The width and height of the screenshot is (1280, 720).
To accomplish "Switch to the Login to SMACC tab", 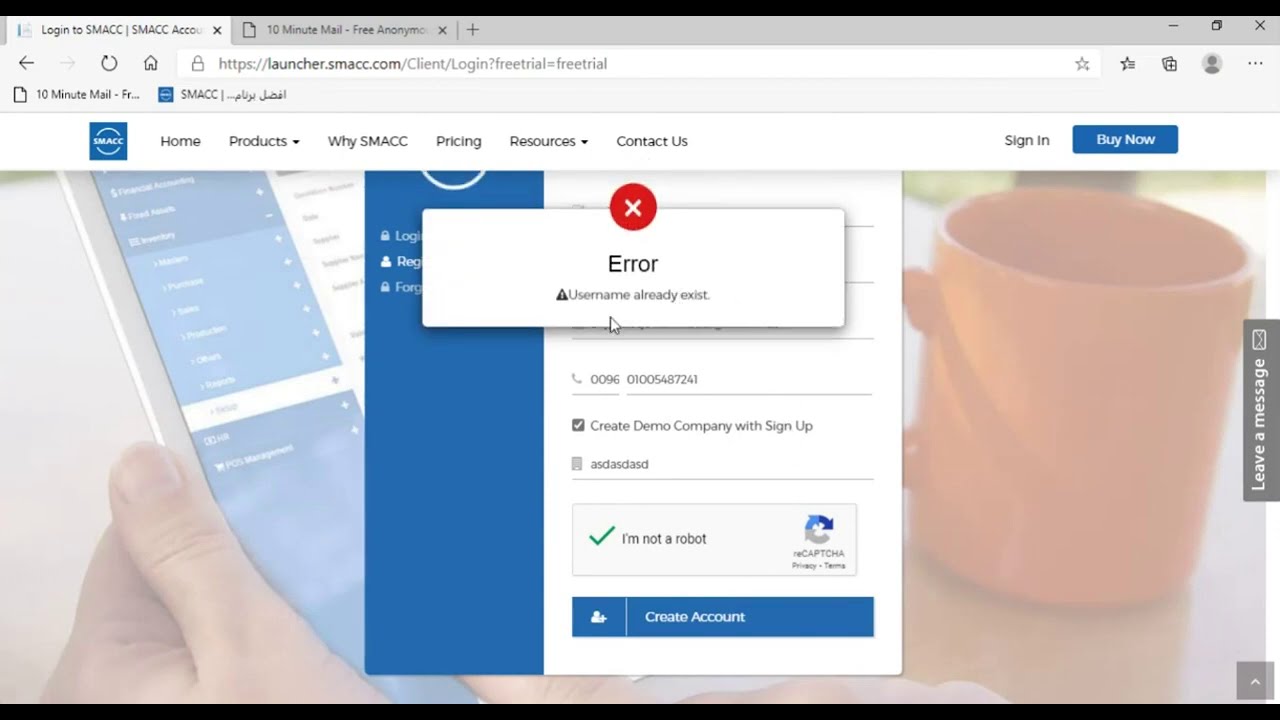I will point(118,30).
